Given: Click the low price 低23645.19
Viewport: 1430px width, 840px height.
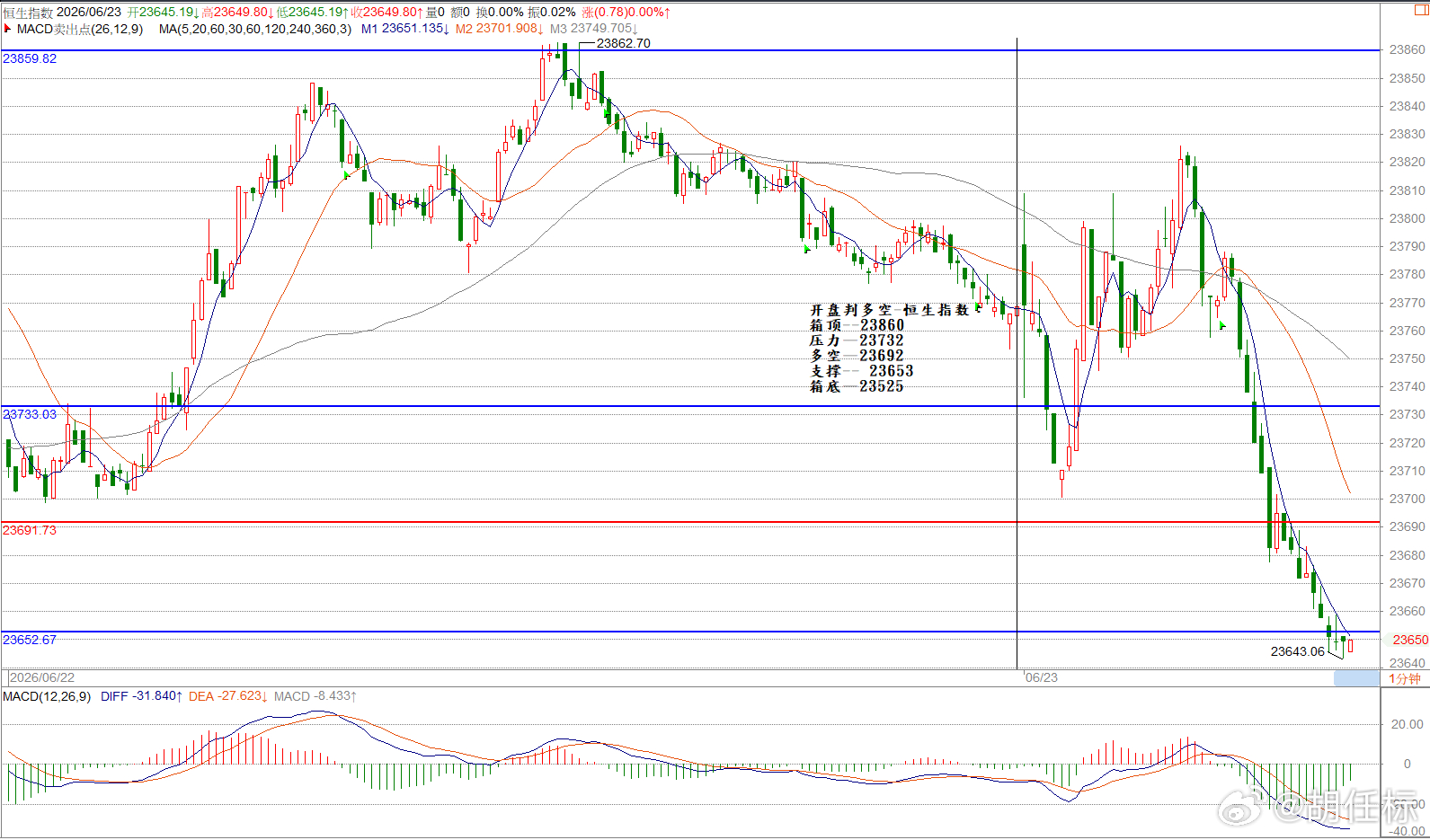Looking at the screenshot, I should point(312,13).
